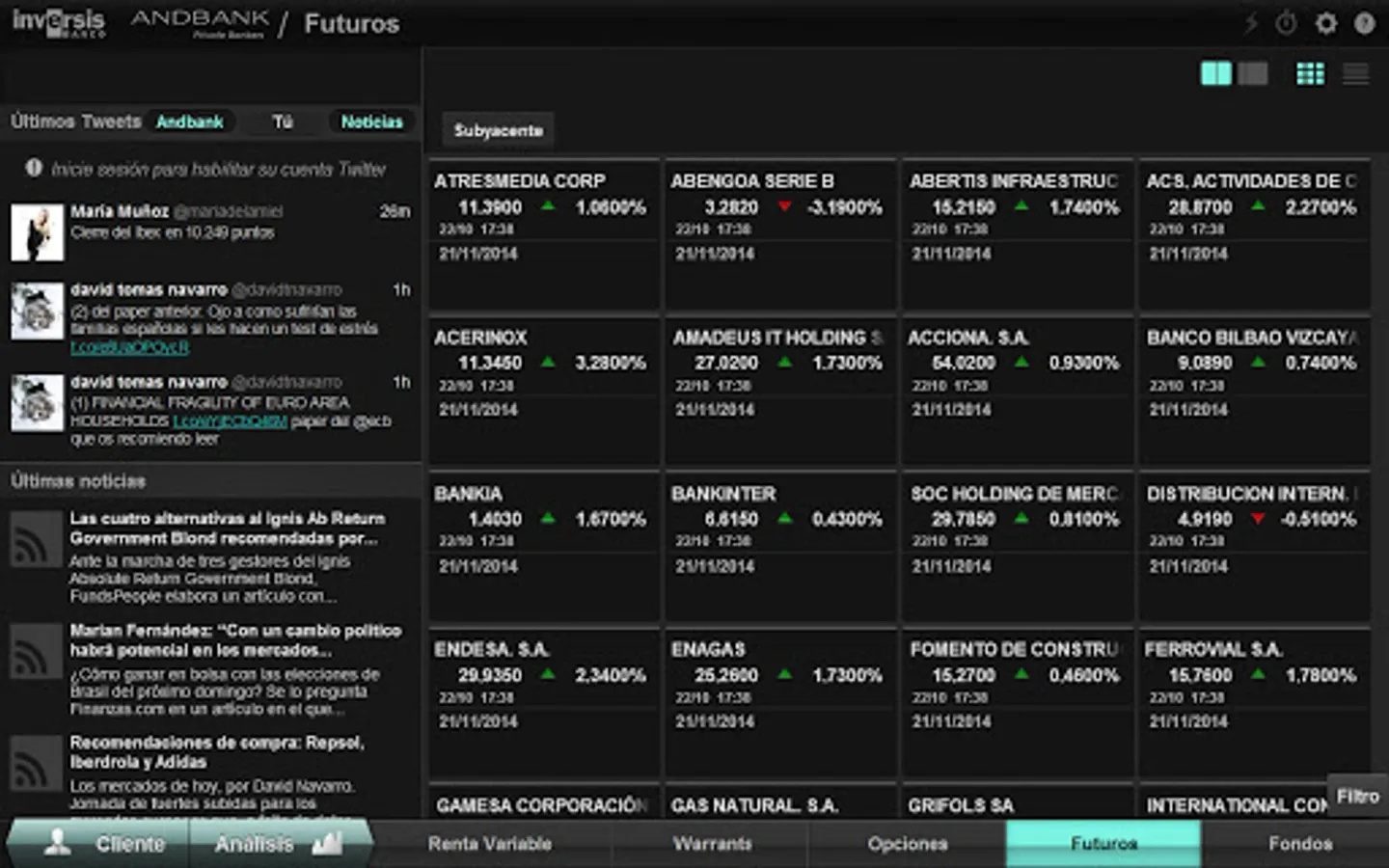Click red down arrow on ABENGOA tile
Image resolution: width=1389 pixels, height=868 pixels.
[784, 206]
